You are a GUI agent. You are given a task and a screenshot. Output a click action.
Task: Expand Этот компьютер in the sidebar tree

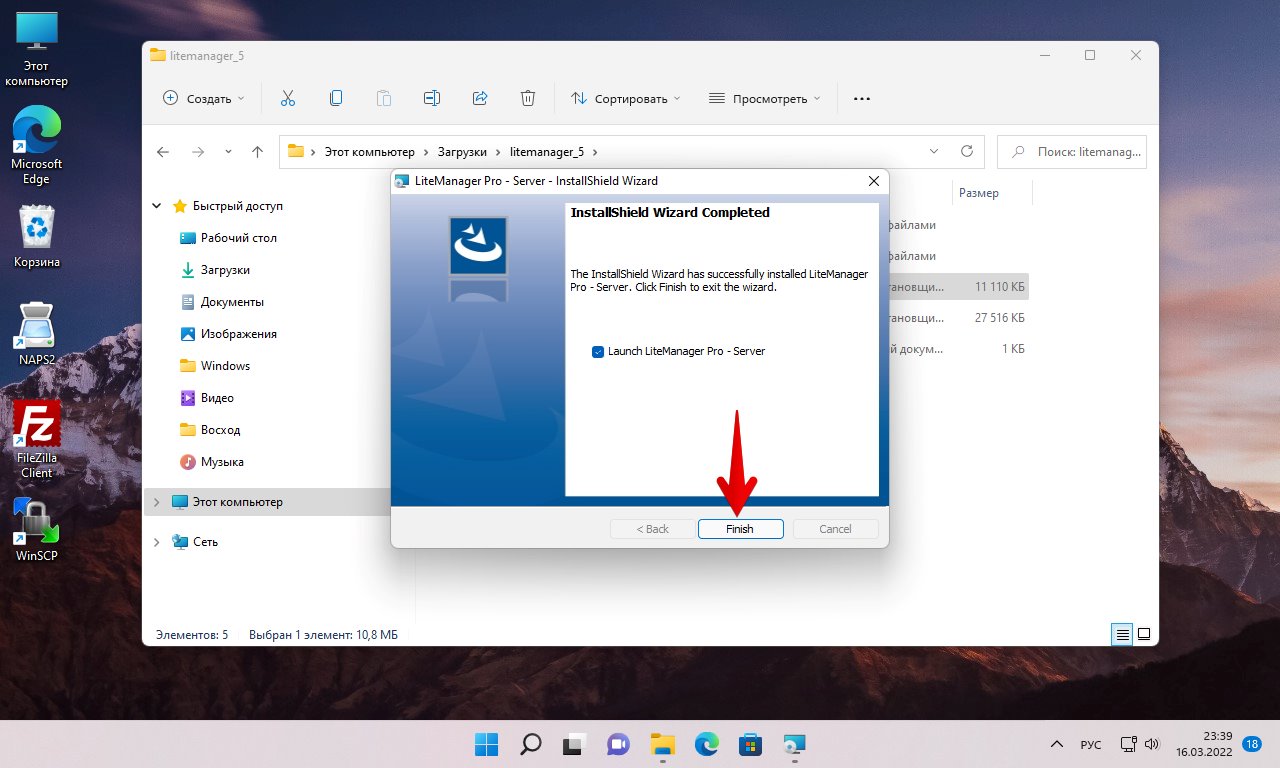coord(156,502)
